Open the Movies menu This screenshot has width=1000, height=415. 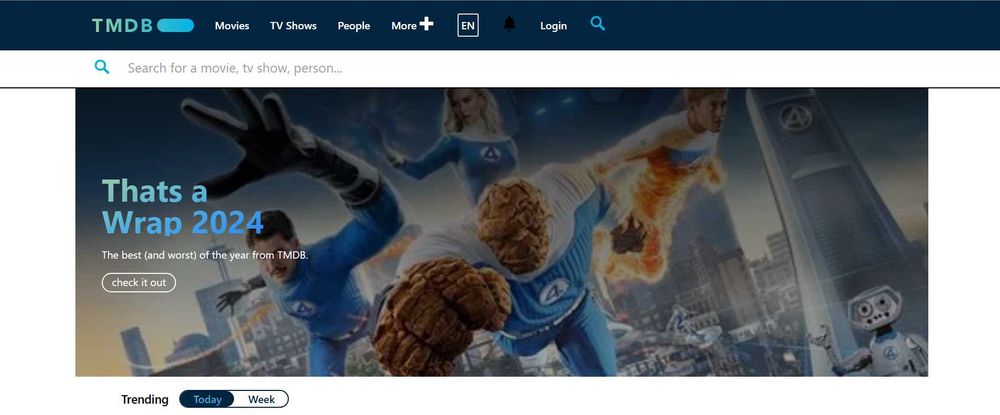pyautogui.click(x=232, y=25)
